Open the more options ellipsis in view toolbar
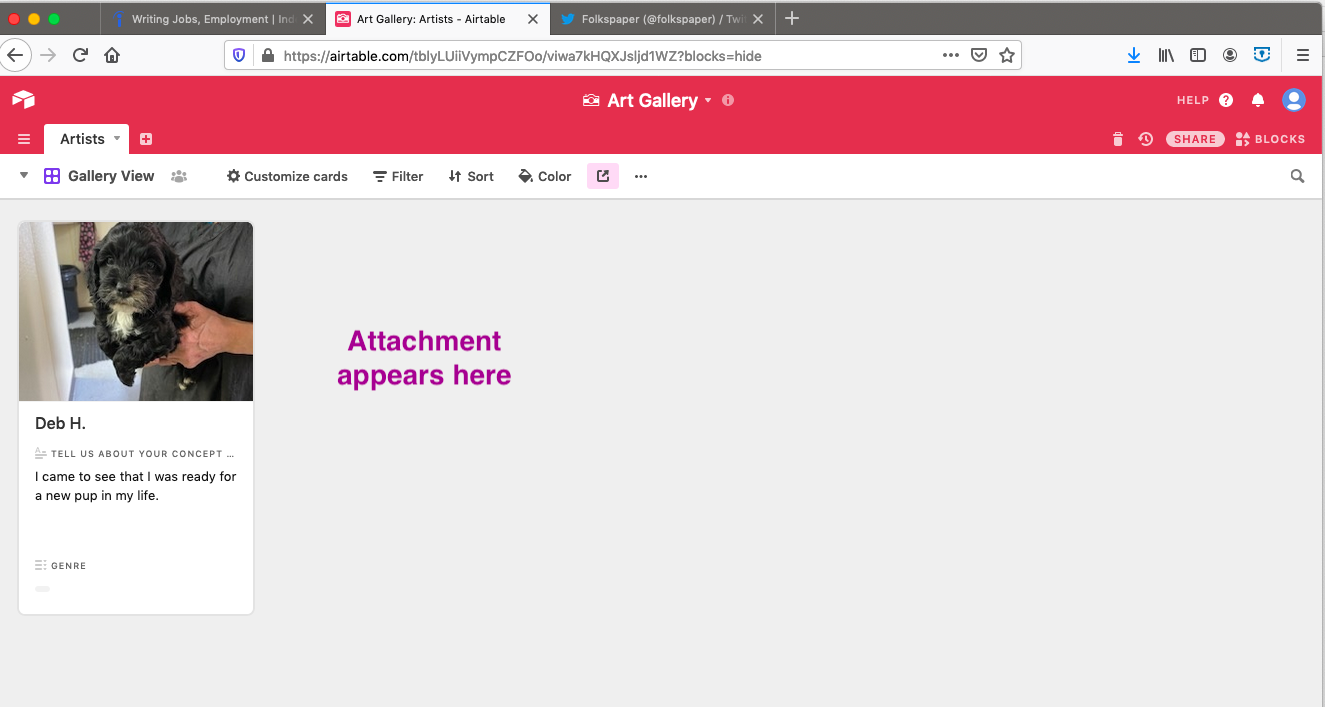The width and height of the screenshot is (1325, 707). [641, 176]
